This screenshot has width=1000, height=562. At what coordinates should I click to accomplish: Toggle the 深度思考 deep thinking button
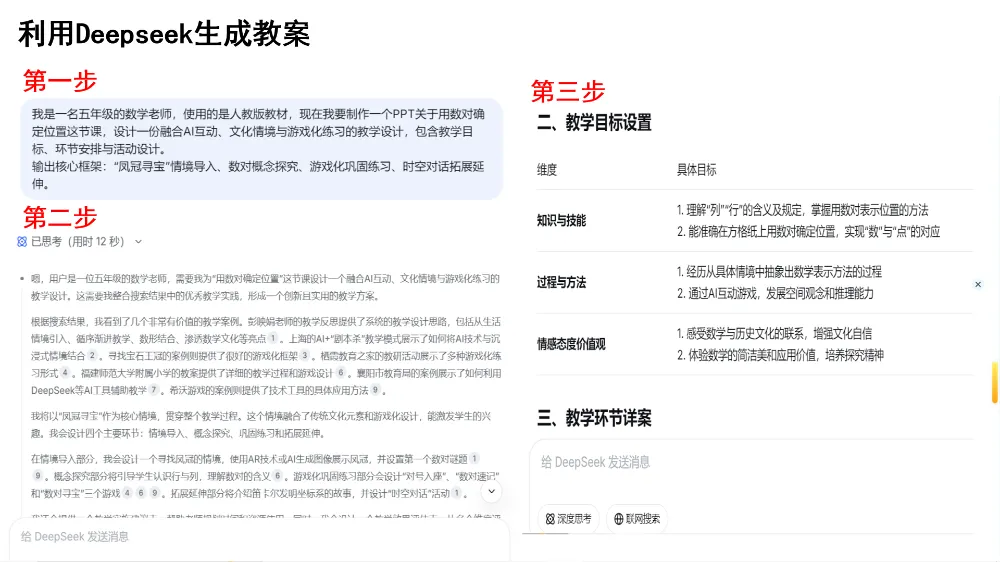coord(568,519)
